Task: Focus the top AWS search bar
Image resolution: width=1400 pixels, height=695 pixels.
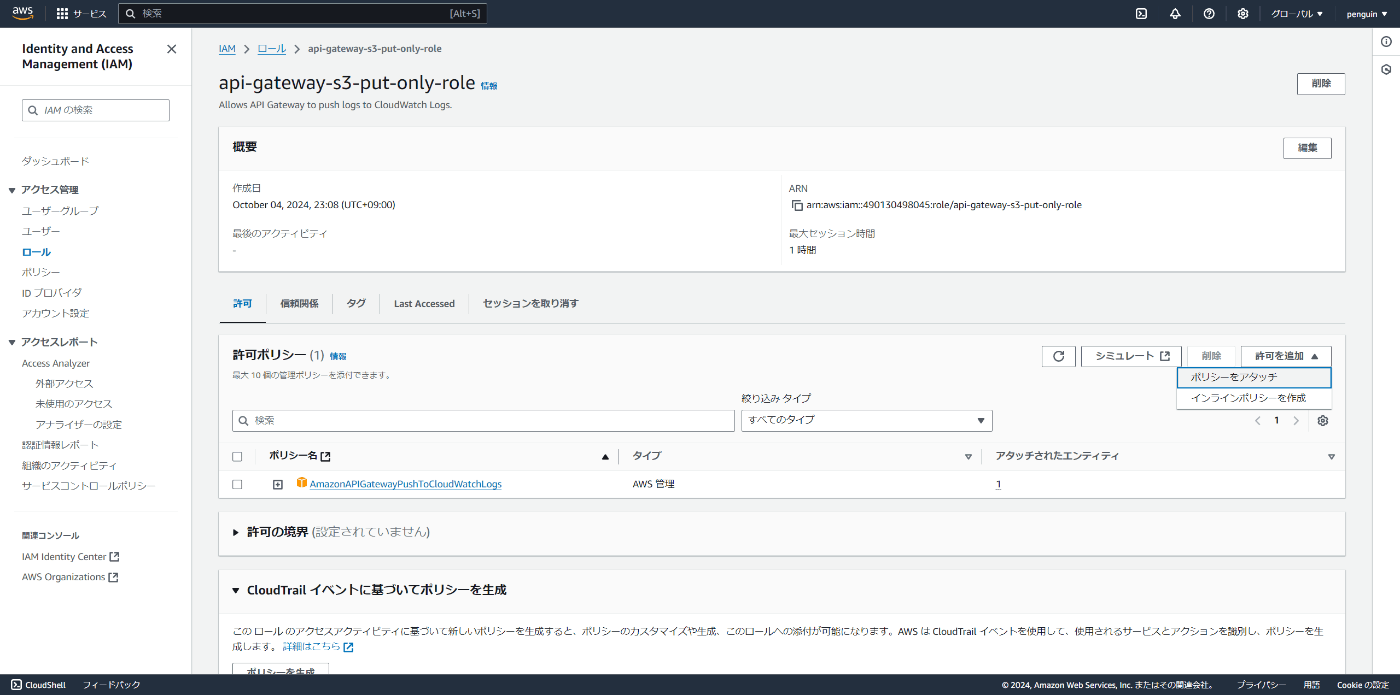Action: (x=303, y=14)
